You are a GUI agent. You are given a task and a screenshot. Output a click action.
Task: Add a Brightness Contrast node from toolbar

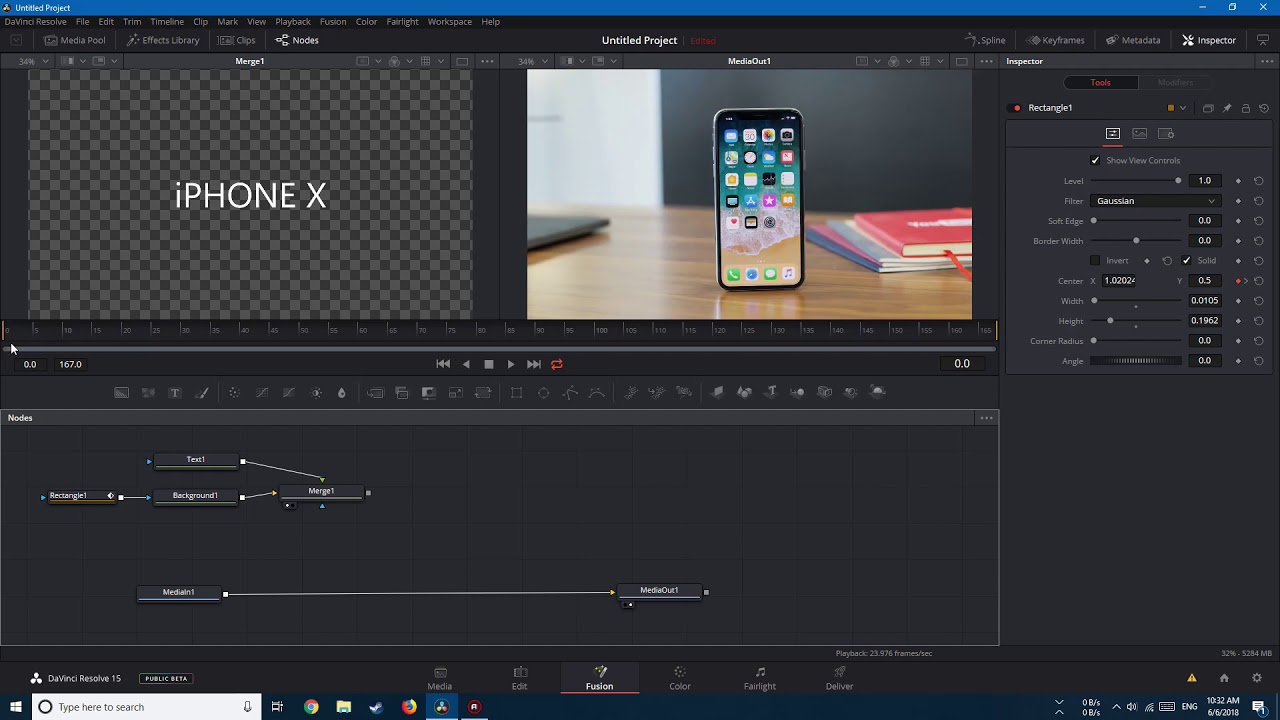point(316,393)
